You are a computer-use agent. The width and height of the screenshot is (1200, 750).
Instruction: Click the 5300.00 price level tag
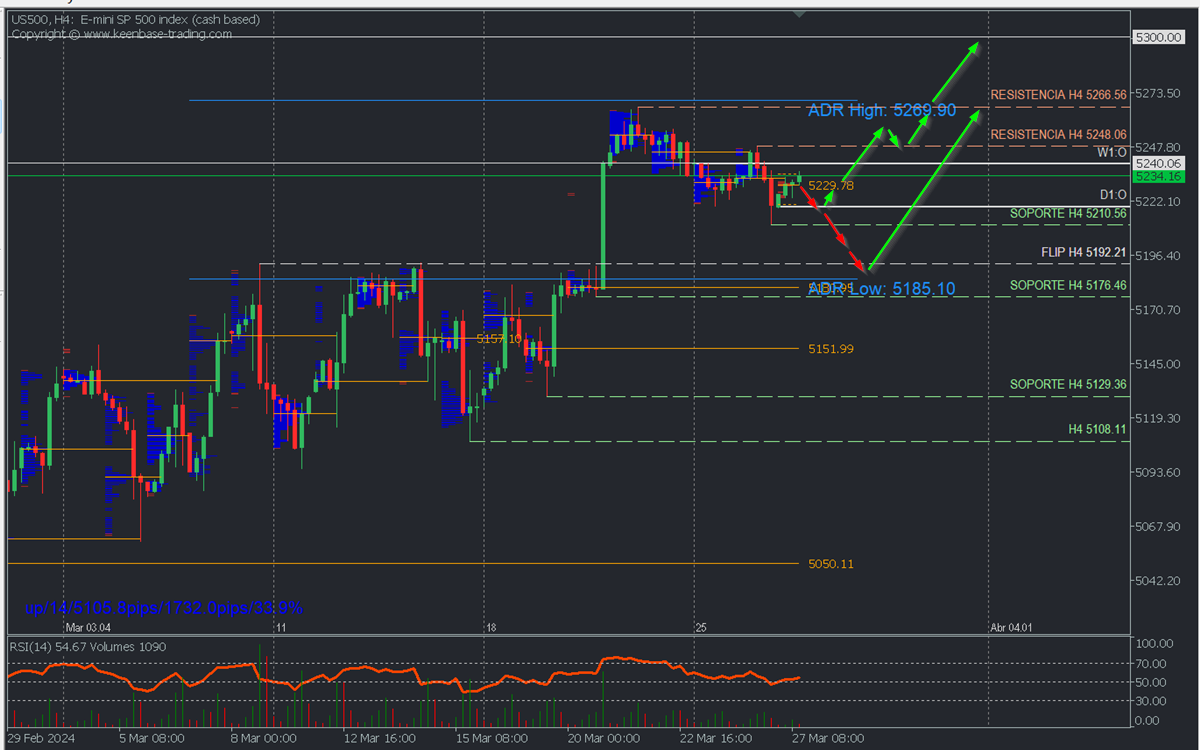click(x=1157, y=37)
